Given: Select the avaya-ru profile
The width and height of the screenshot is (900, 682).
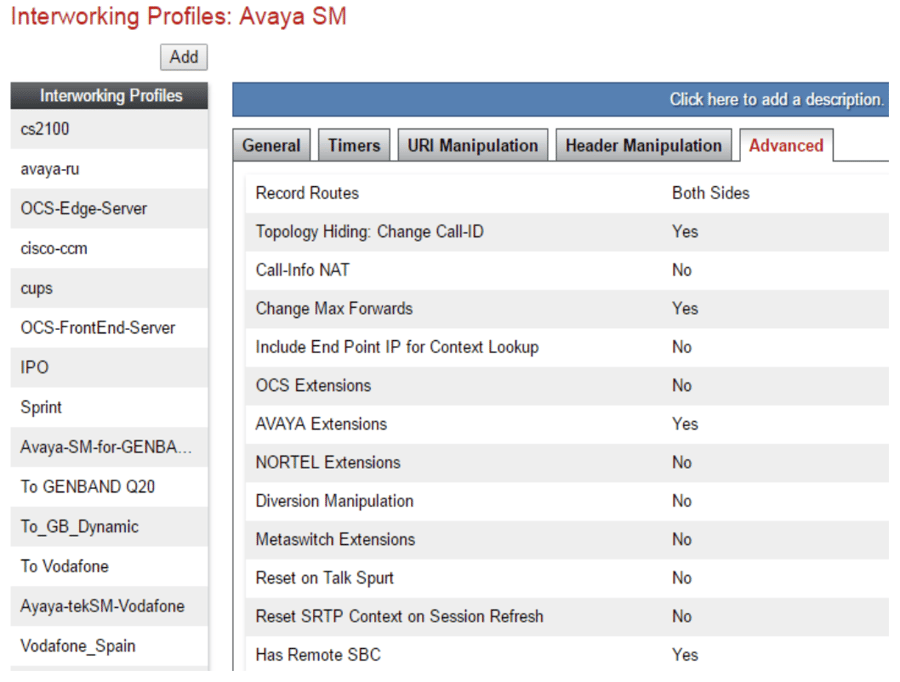Looking at the screenshot, I should [x=109, y=169].
